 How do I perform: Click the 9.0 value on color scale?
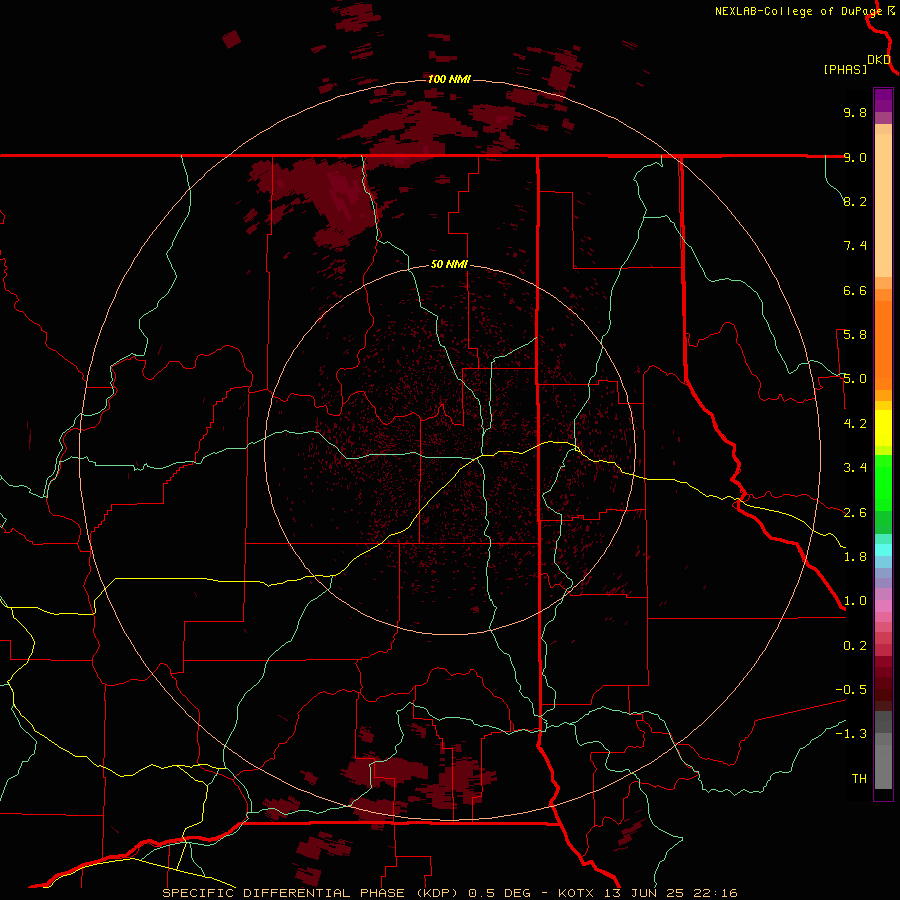(855, 157)
